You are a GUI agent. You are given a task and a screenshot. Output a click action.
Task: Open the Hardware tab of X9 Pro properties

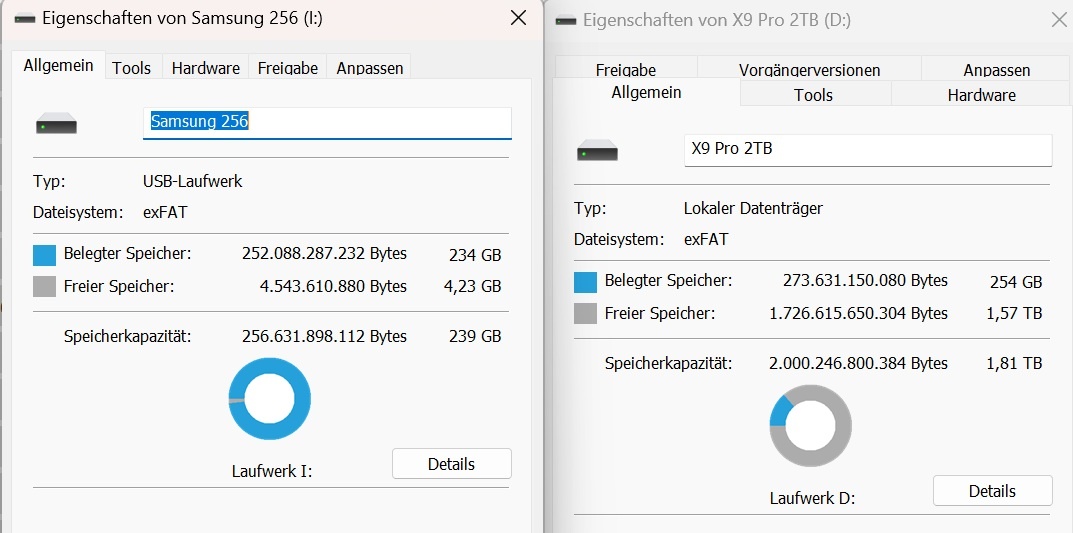981,95
